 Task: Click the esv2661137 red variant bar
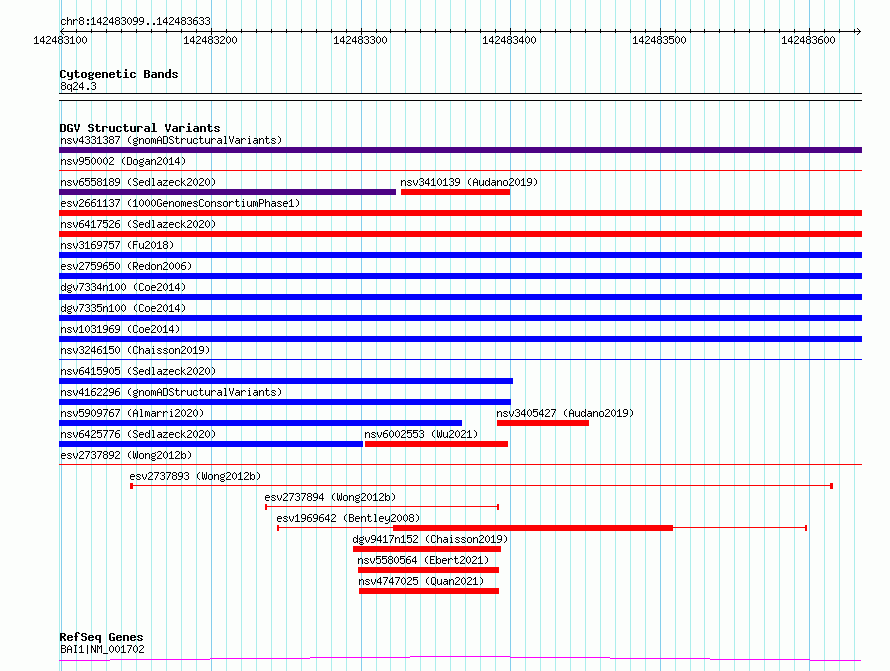point(460,213)
